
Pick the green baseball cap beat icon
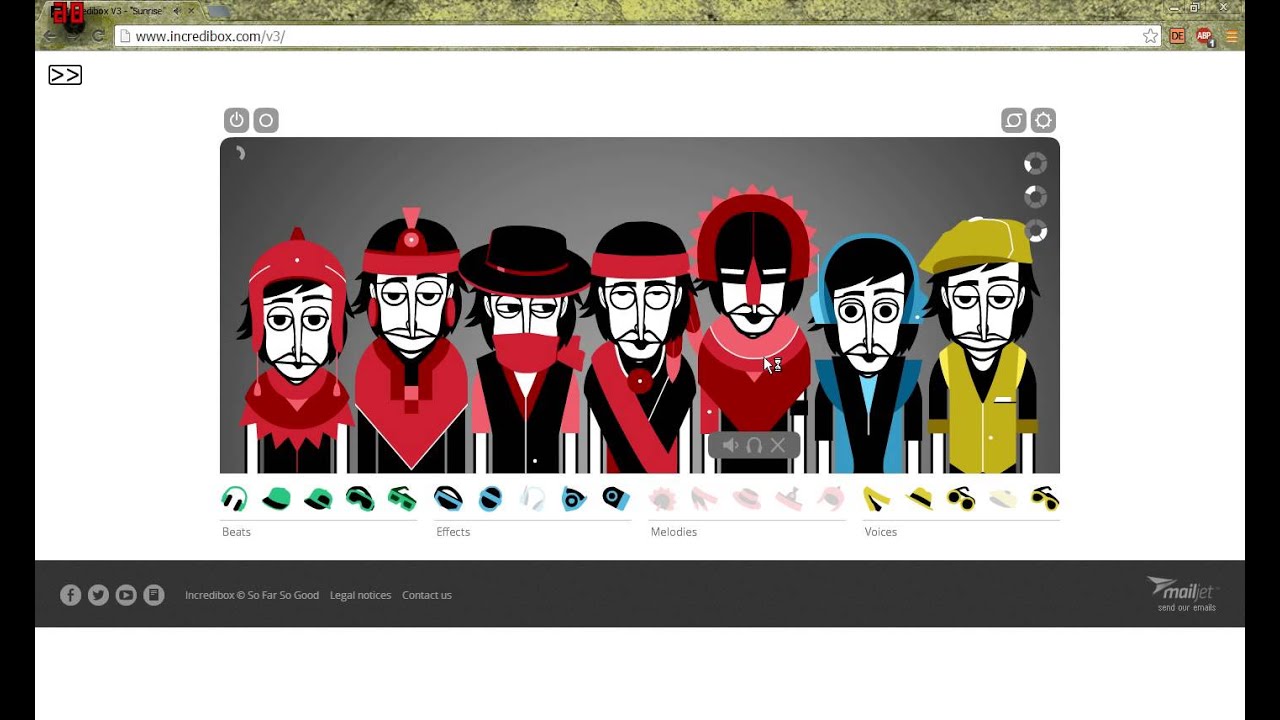coord(276,498)
